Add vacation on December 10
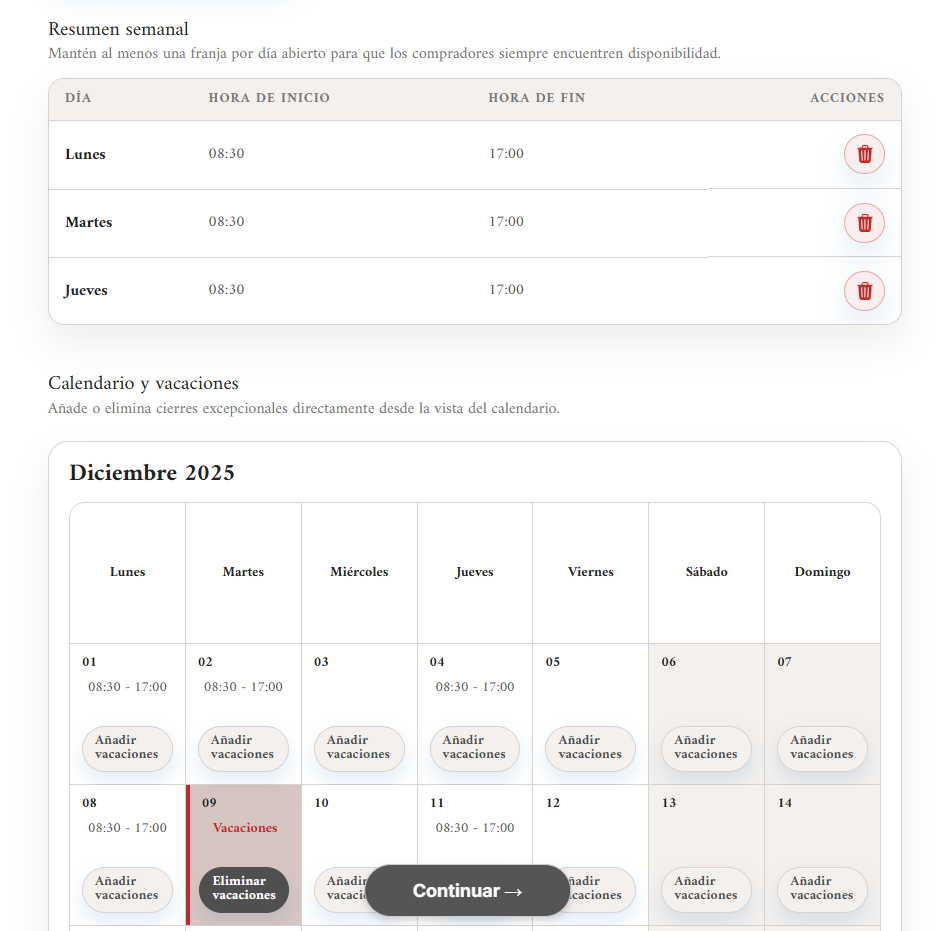The width and height of the screenshot is (938, 931). (341, 889)
